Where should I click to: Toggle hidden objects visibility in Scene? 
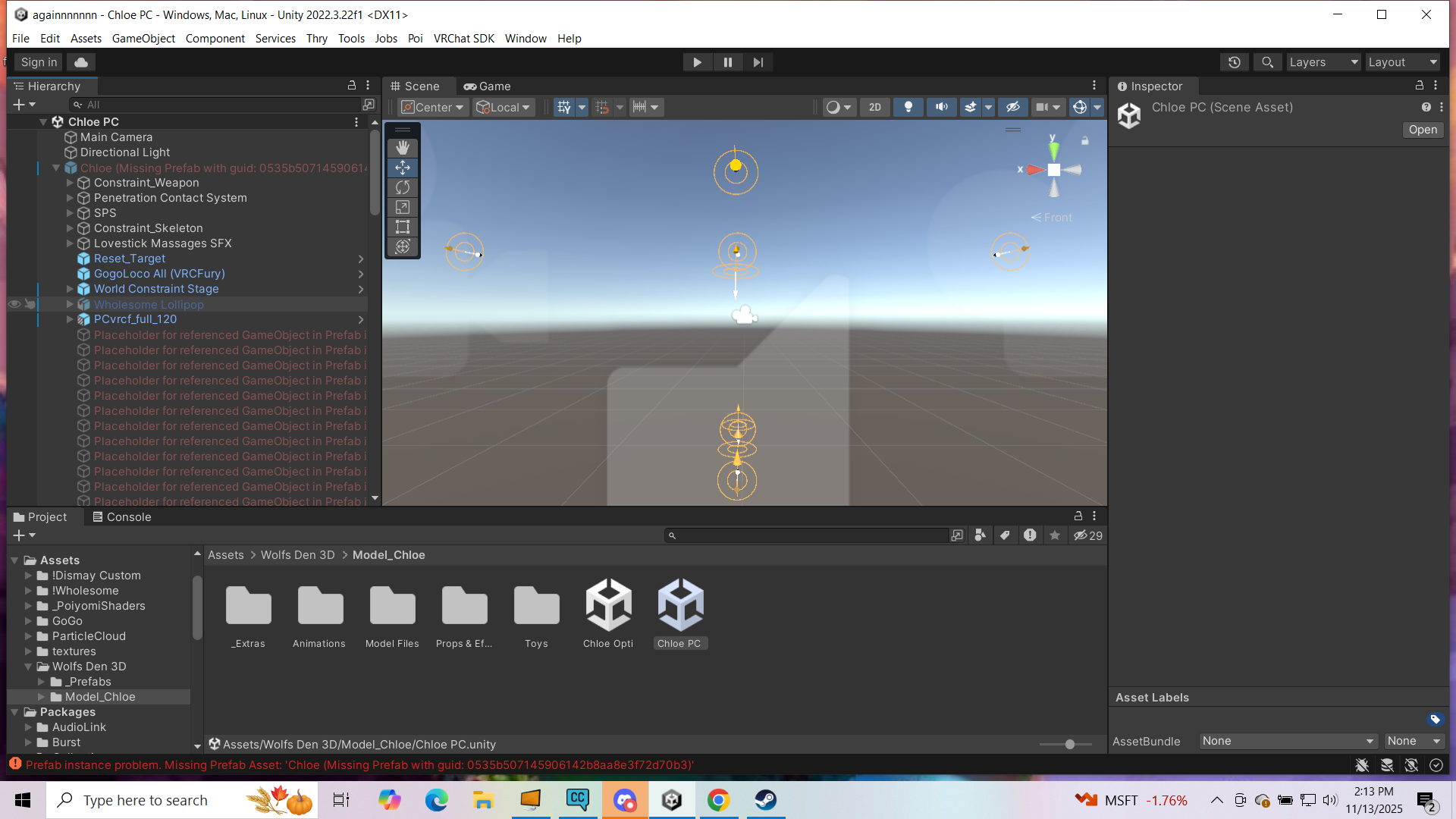pos(1012,108)
